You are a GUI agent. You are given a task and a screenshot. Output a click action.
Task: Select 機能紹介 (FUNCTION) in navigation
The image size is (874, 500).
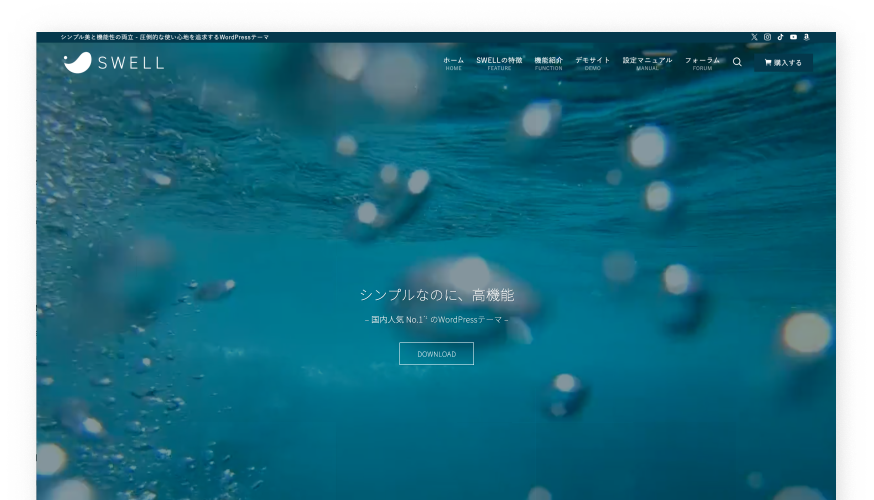(548, 62)
